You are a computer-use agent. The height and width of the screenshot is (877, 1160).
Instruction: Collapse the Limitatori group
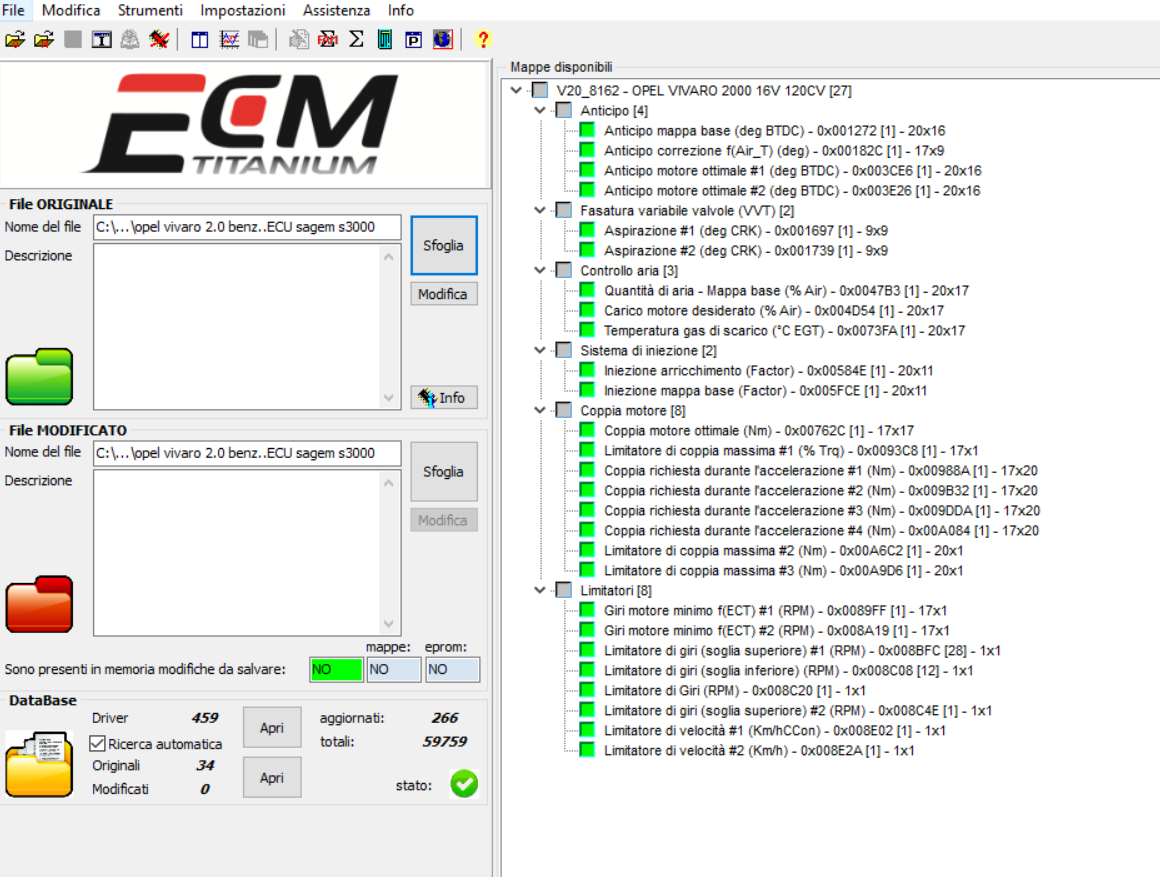point(540,590)
